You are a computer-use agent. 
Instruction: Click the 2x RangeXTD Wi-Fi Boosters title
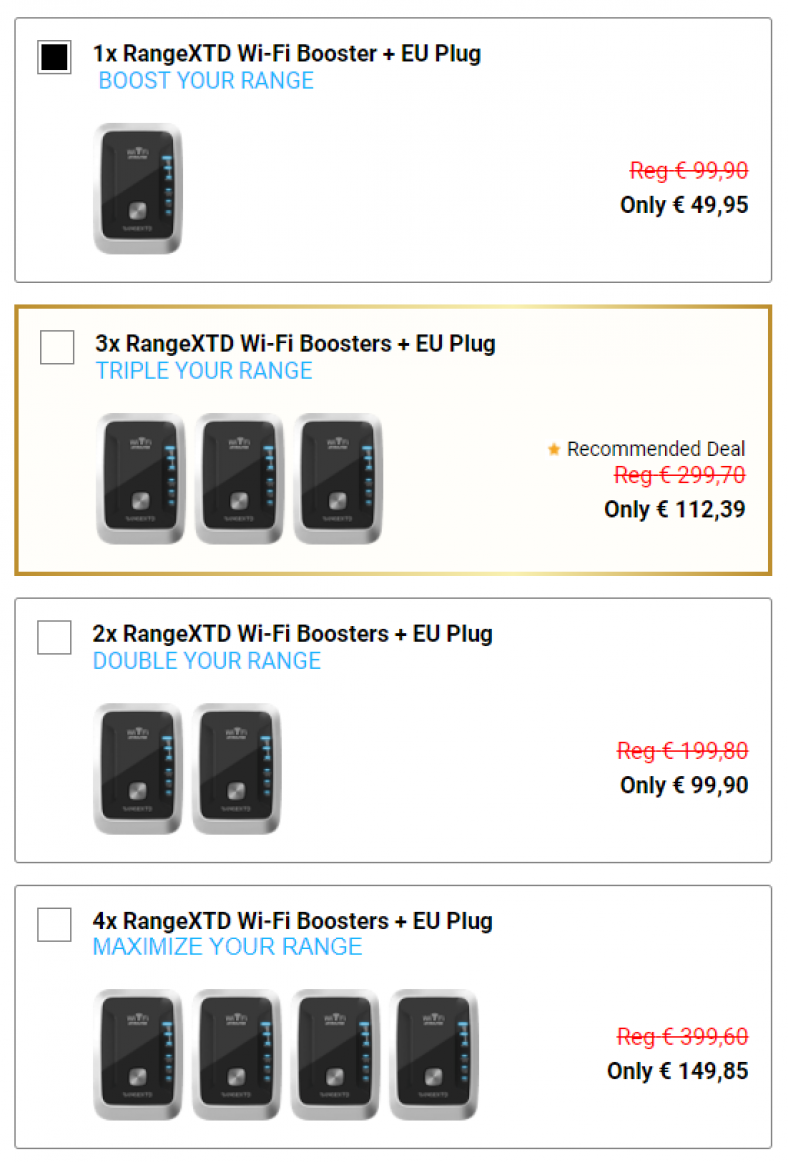[292, 634]
